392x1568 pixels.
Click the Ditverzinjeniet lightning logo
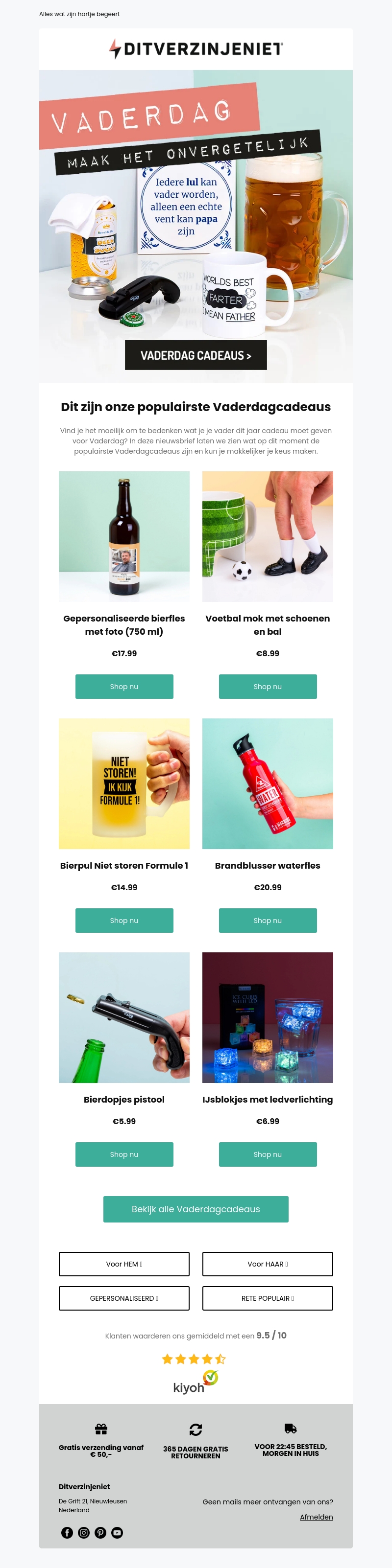(x=196, y=49)
